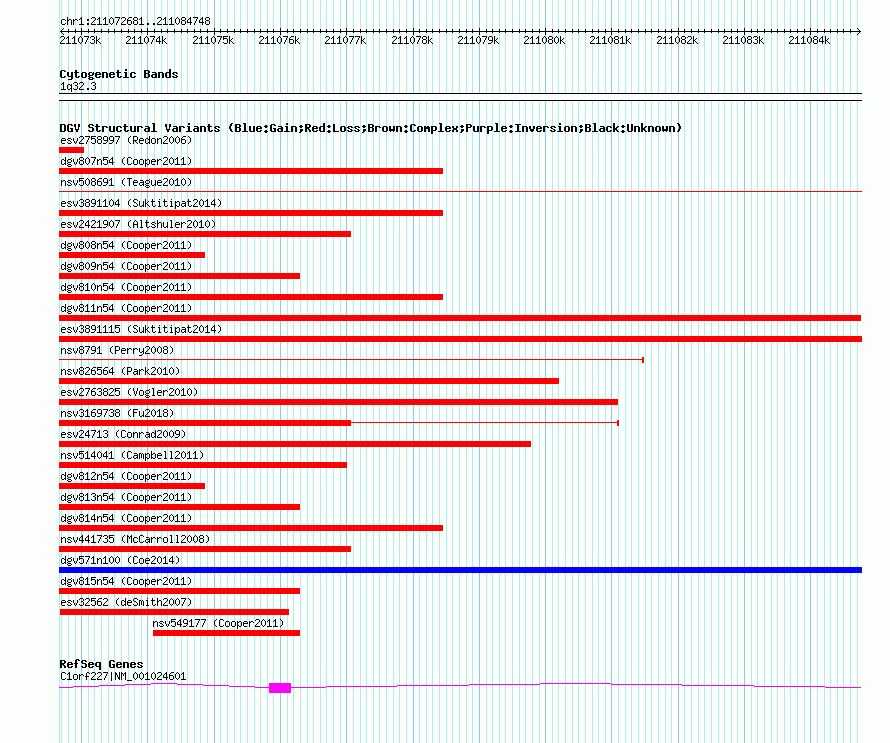The image size is (890, 743).
Task: Select the short red bar under esv2758997
Action: [72, 150]
